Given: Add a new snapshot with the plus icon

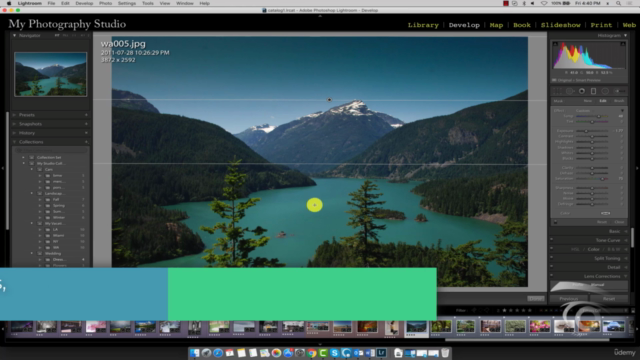Looking at the screenshot, I should (x=86, y=124).
